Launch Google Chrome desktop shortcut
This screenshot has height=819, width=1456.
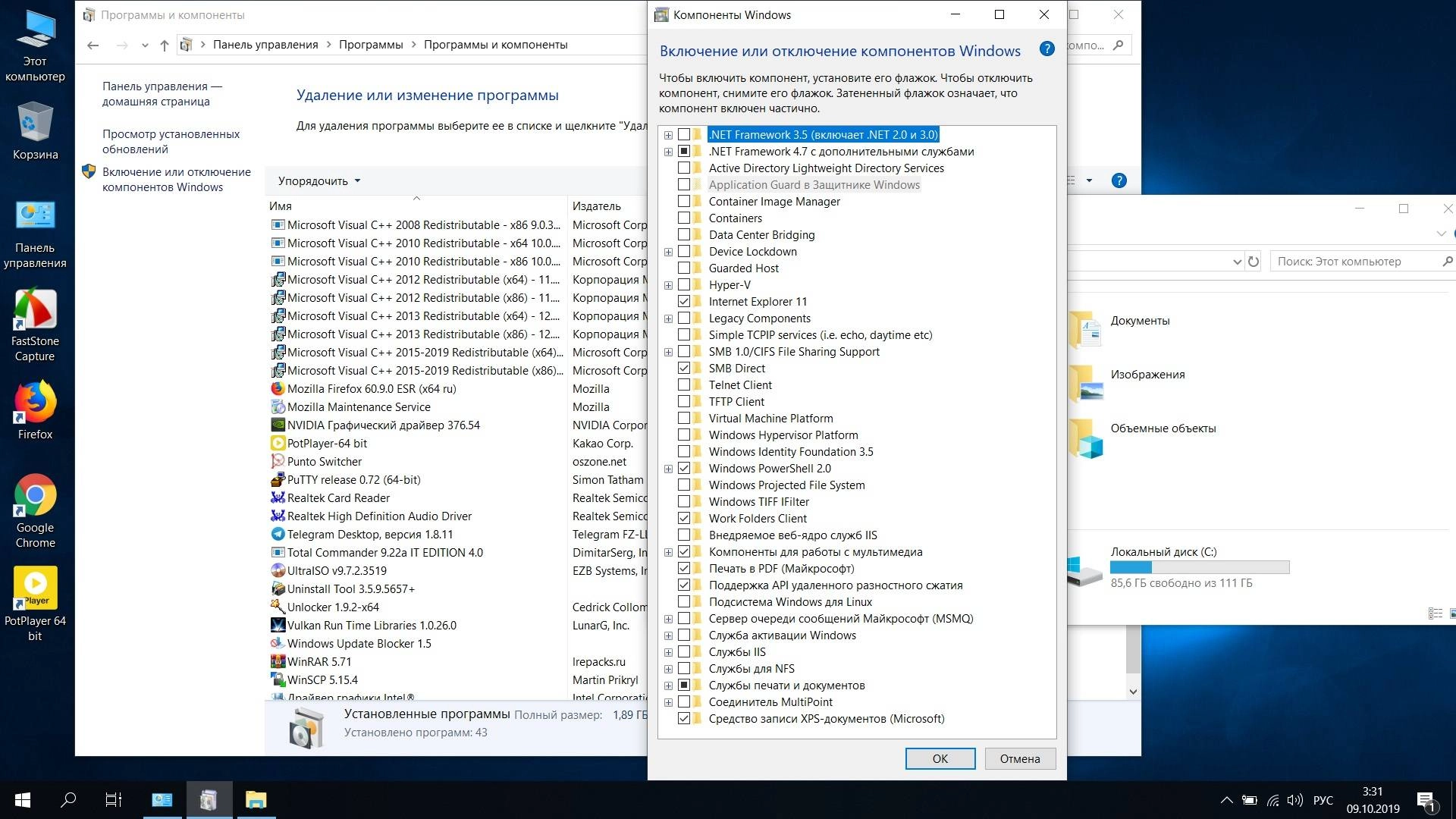35,511
